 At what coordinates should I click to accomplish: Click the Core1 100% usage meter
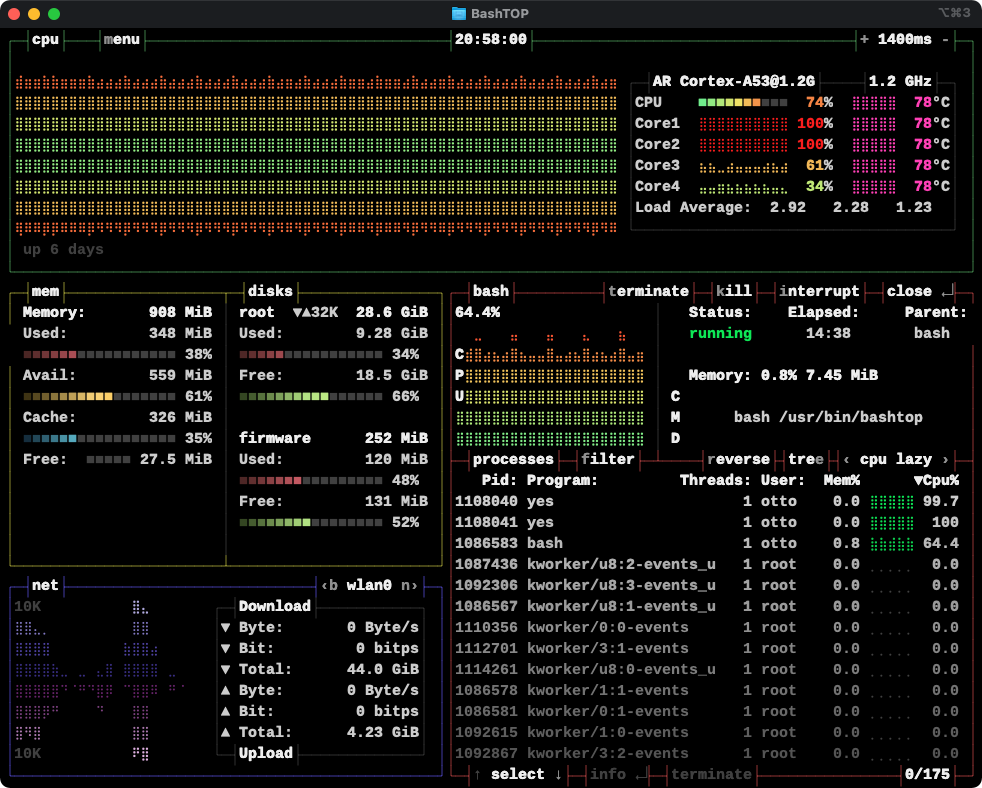[743, 123]
